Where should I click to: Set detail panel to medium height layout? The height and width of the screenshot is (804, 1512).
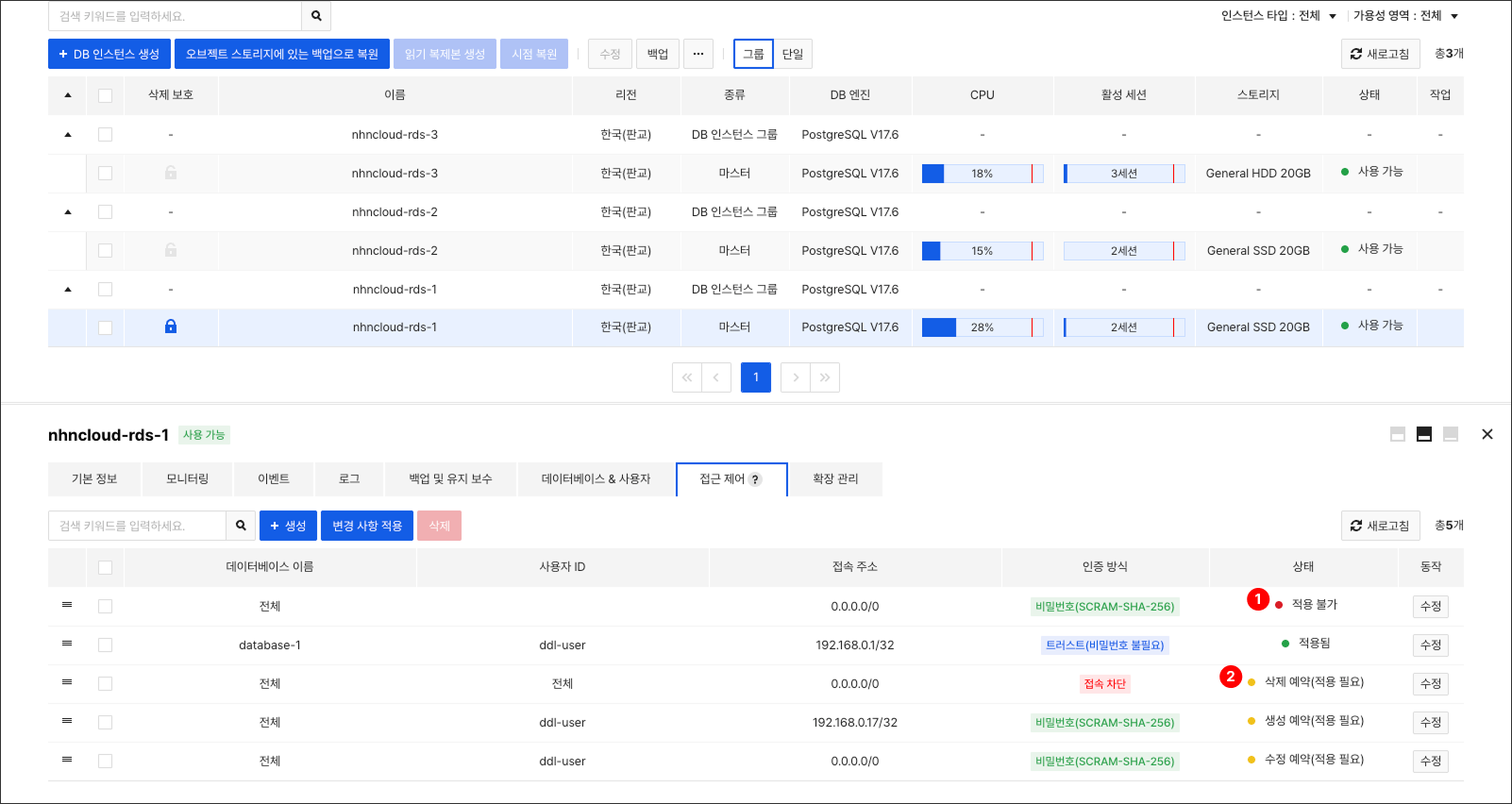(x=1424, y=434)
